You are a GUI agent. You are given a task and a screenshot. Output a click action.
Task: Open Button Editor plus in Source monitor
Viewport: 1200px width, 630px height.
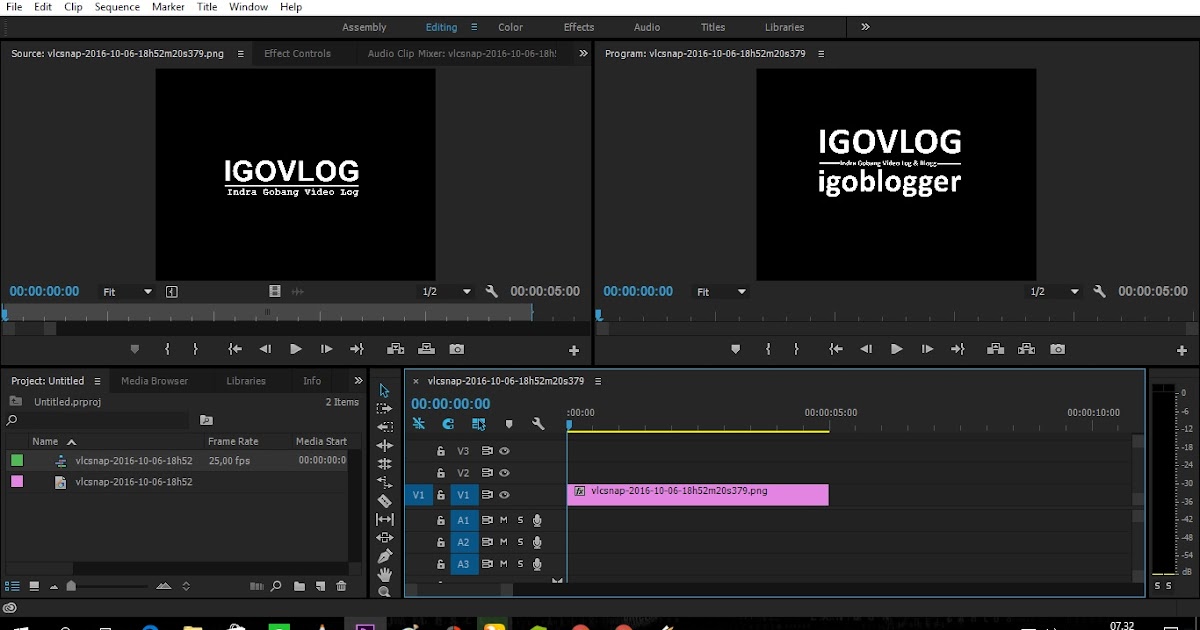tap(574, 351)
